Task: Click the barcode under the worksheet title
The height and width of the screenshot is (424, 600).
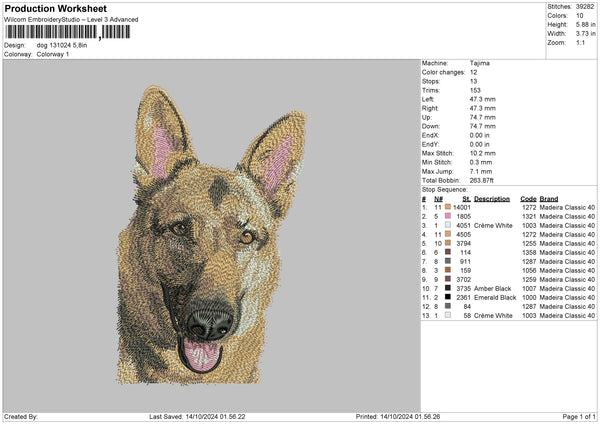Action: (x=65, y=32)
